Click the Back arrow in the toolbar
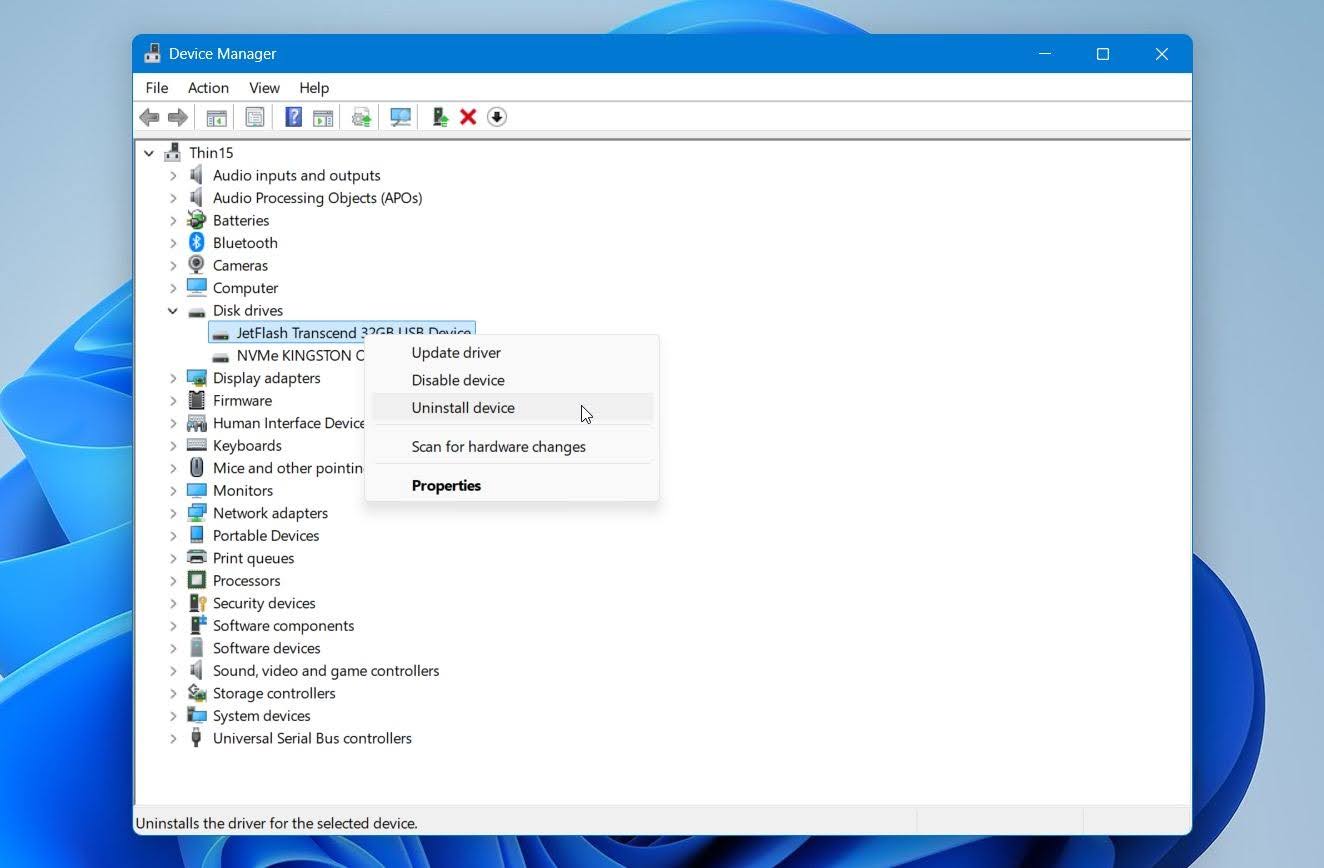The image size is (1324, 868). (x=149, y=118)
